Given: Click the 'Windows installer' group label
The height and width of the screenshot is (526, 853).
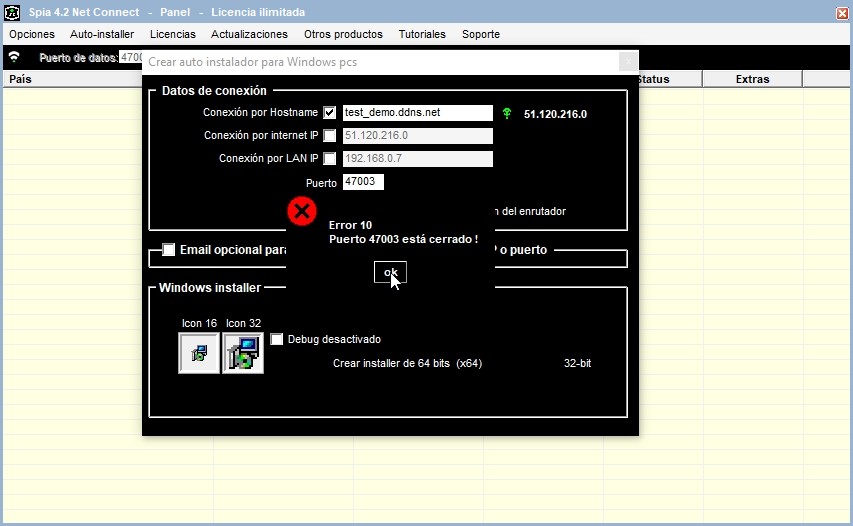Looking at the screenshot, I should tap(210, 288).
